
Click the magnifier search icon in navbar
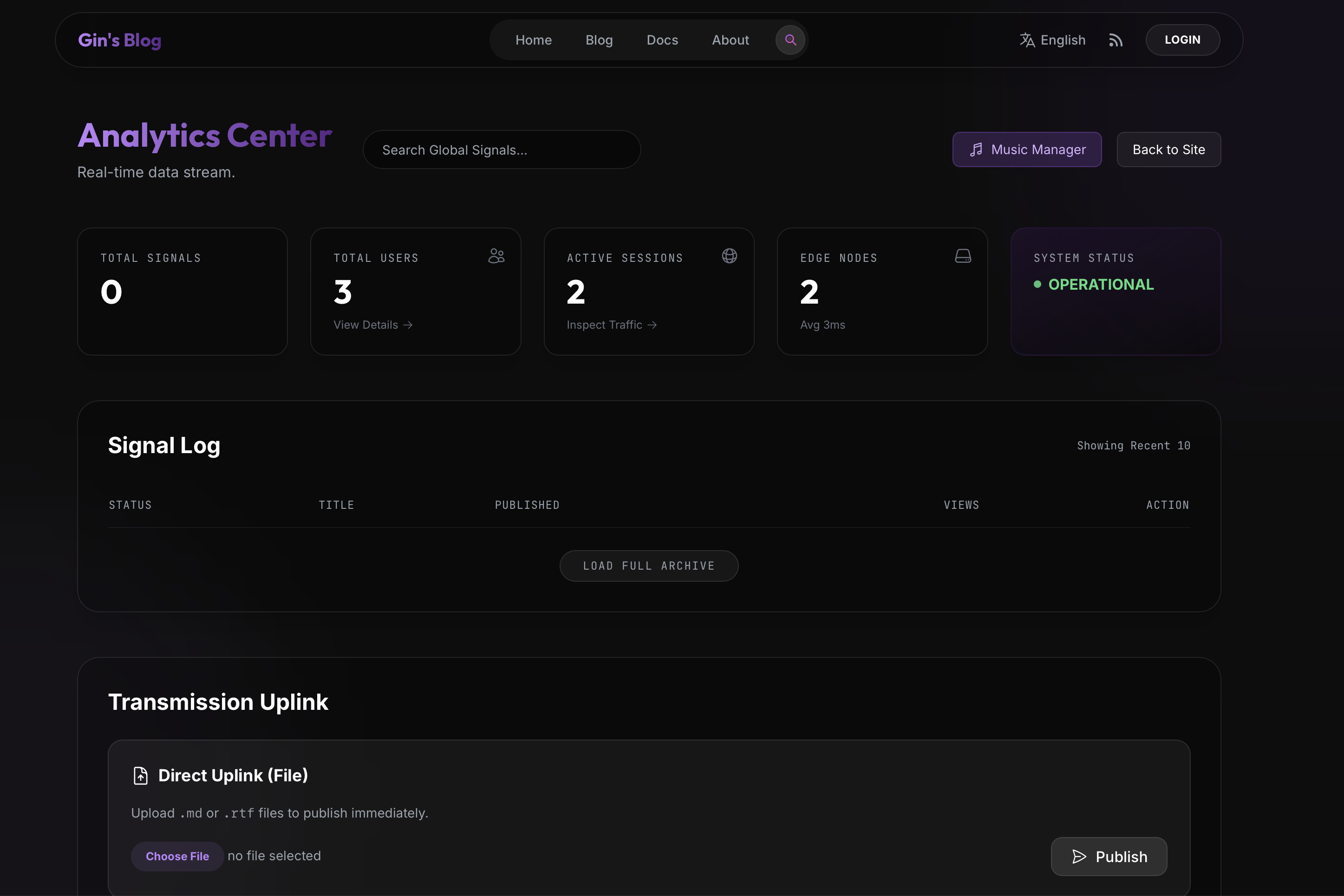(790, 40)
